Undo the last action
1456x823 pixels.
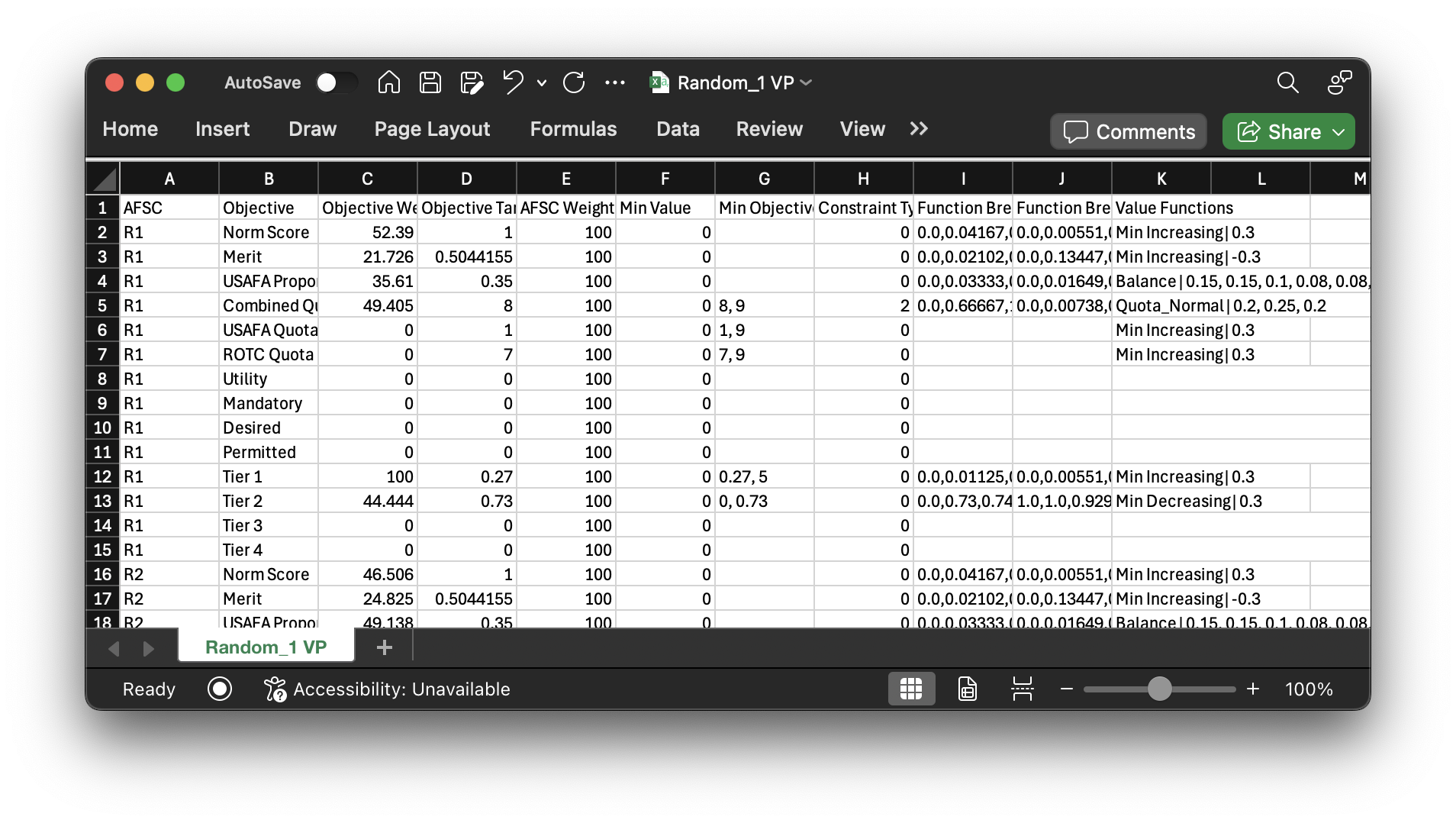(514, 82)
